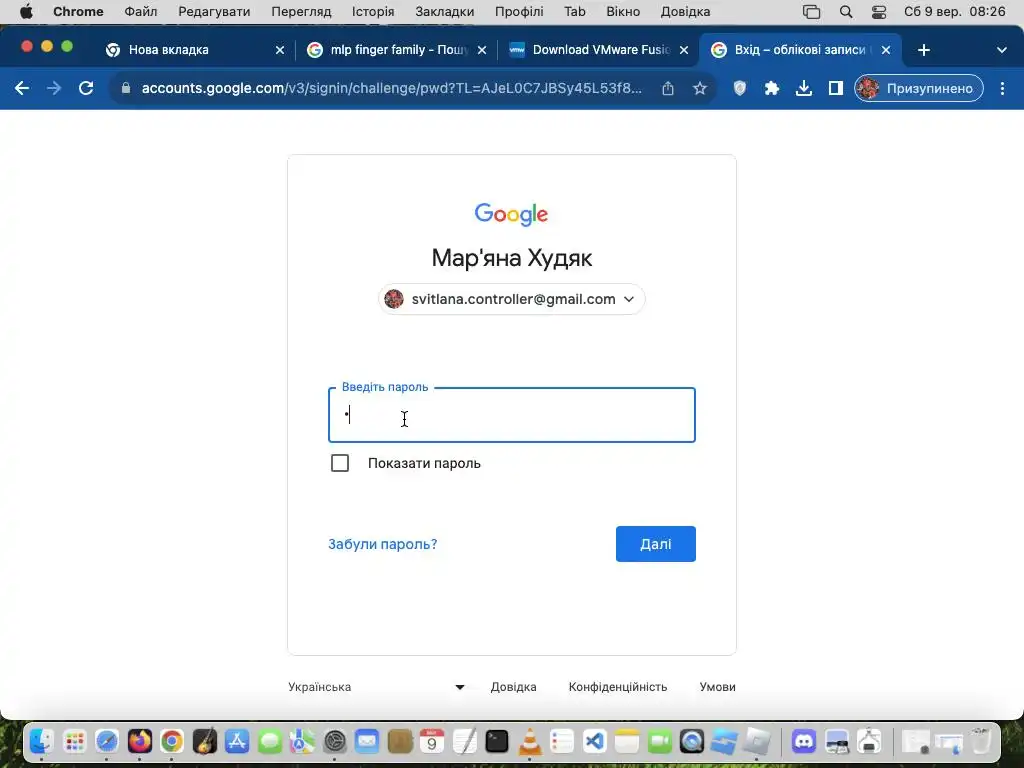The width and height of the screenshot is (1024, 768).
Task: Share this page via the share icon
Action: (x=667, y=88)
